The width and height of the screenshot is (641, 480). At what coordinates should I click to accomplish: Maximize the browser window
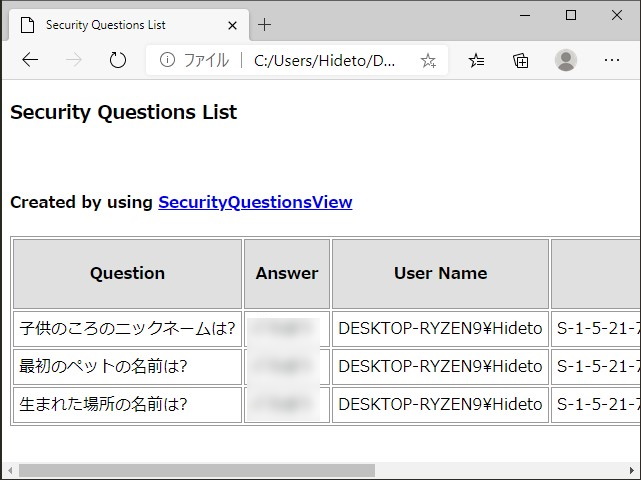(571, 16)
